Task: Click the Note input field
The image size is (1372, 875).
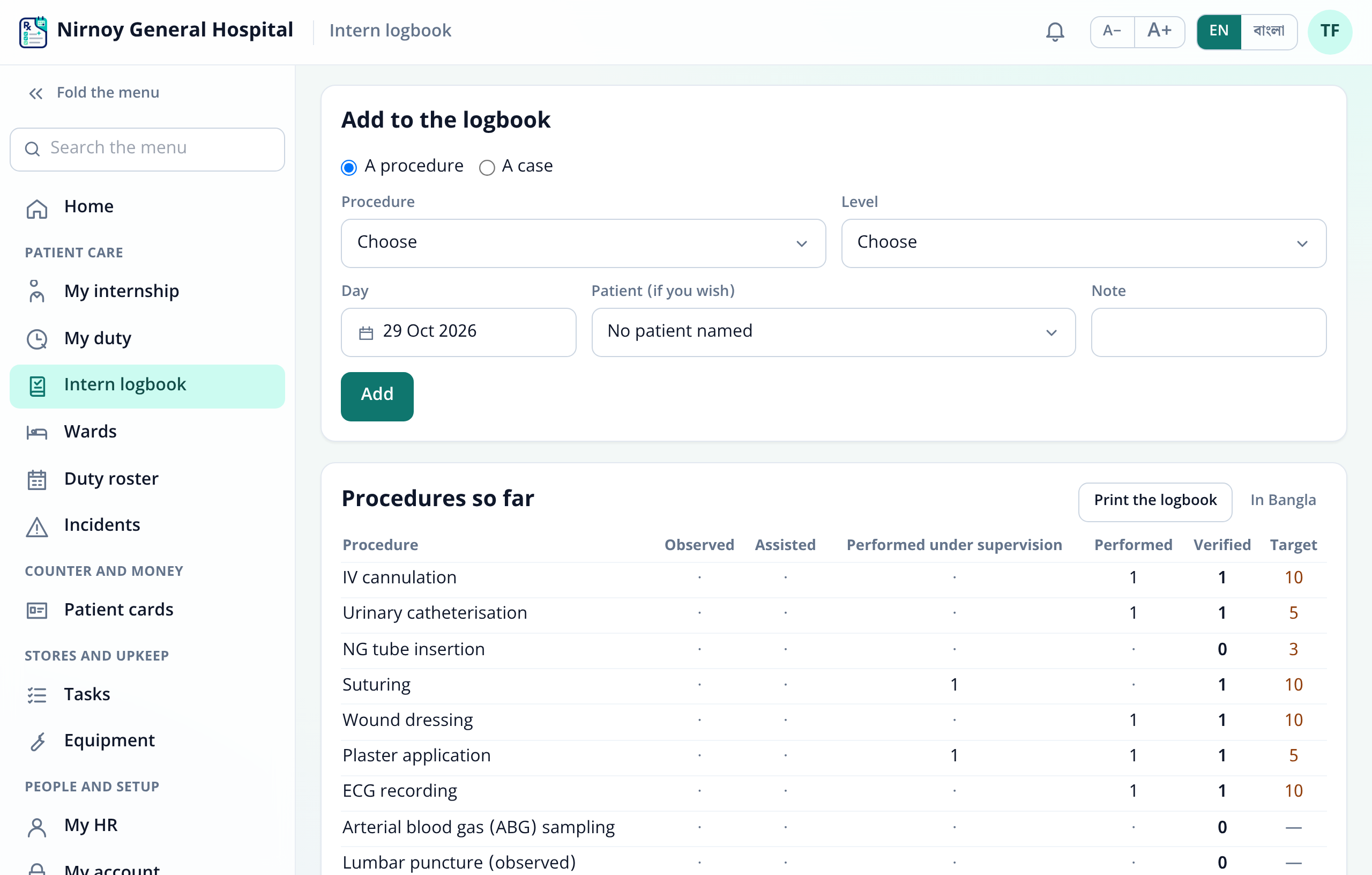Action: click(x=1208, y=332)
